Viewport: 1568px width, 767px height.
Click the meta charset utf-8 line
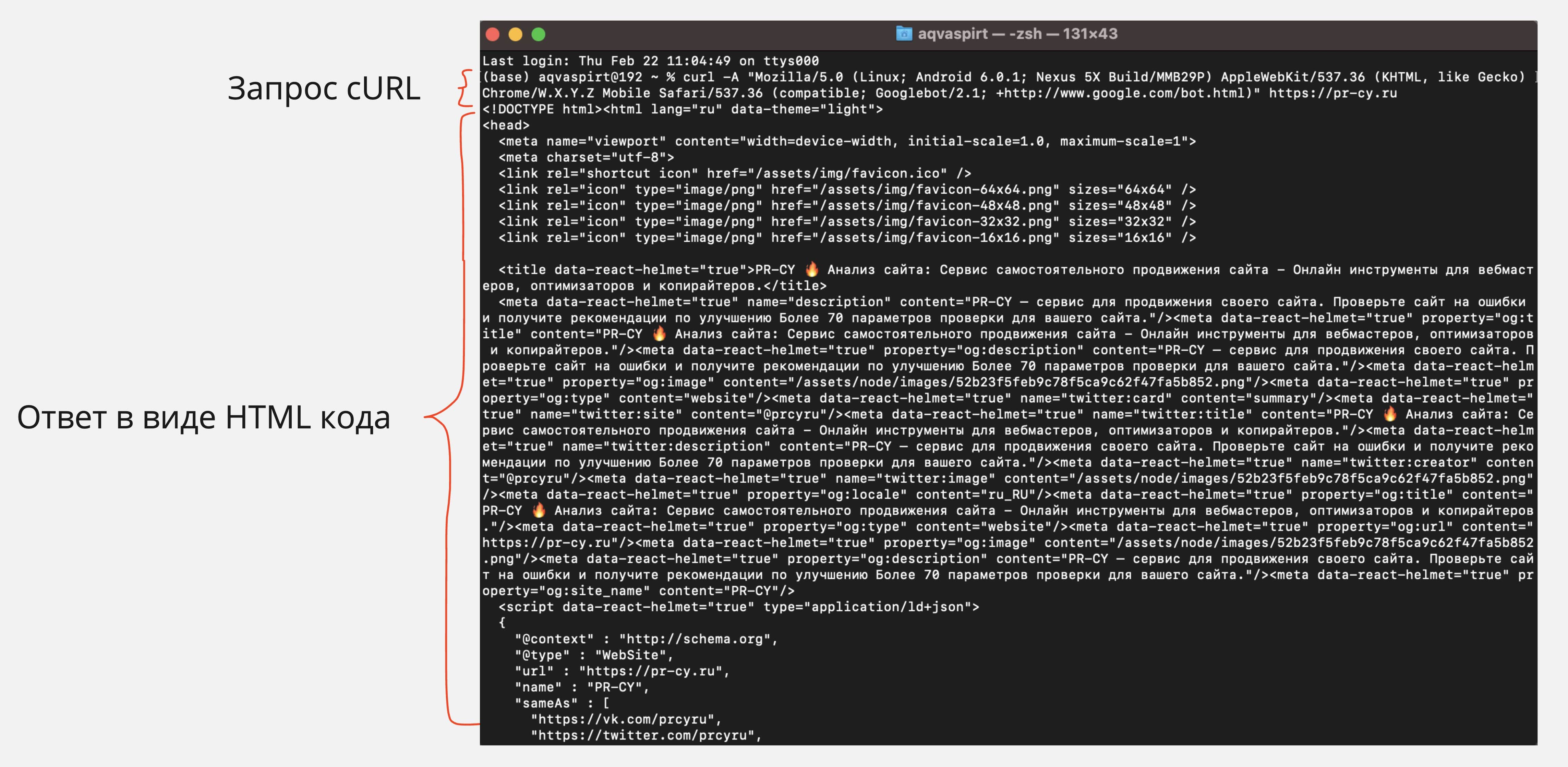click(586, 157)
